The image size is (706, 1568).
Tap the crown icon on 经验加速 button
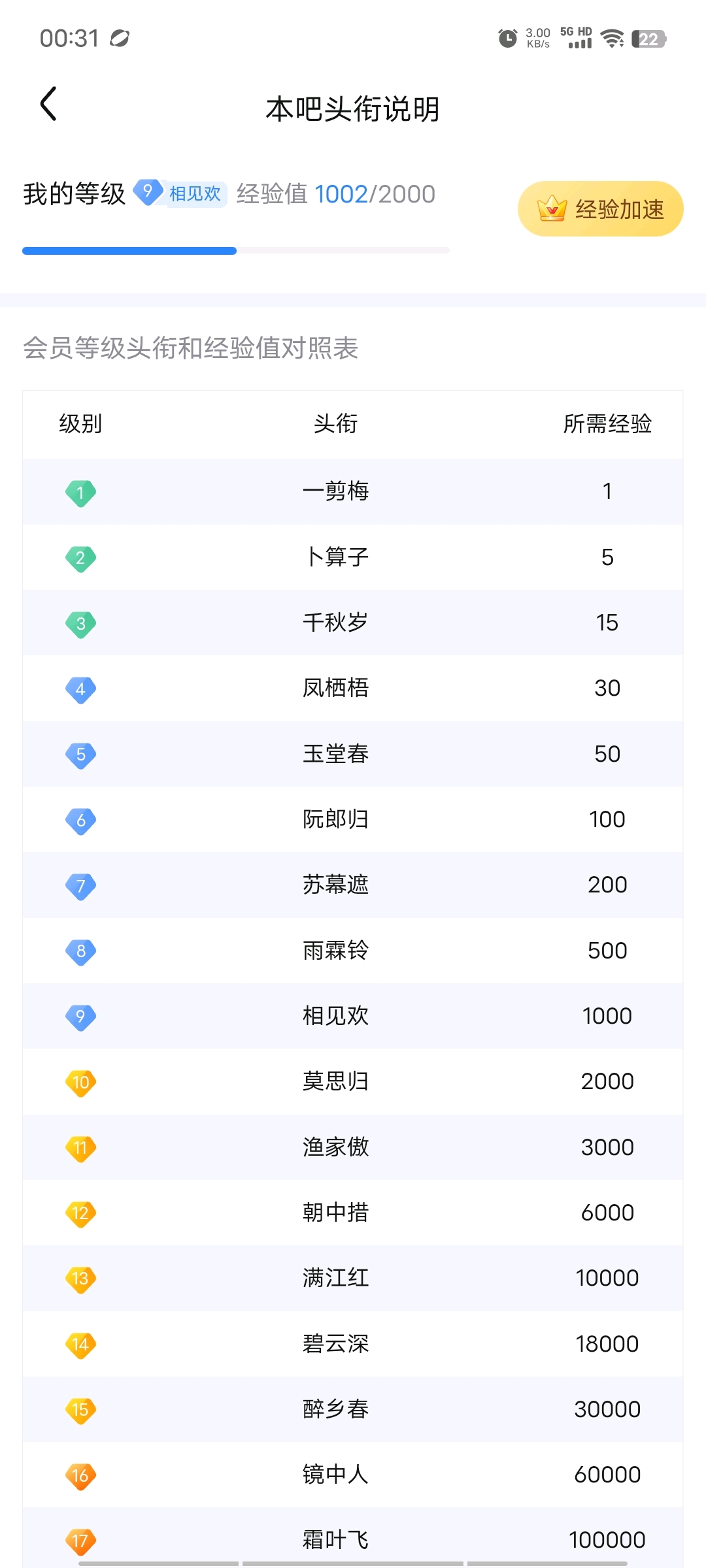click(551, 209)
